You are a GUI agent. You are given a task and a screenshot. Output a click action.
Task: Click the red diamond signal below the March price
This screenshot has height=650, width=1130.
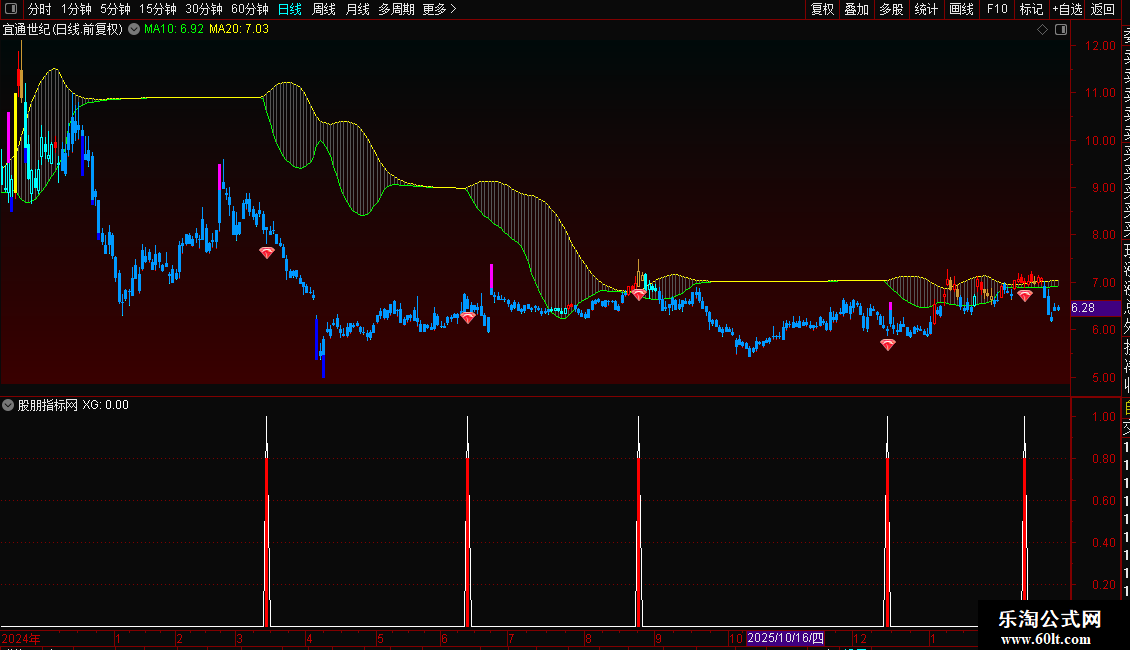click(267, 252)
